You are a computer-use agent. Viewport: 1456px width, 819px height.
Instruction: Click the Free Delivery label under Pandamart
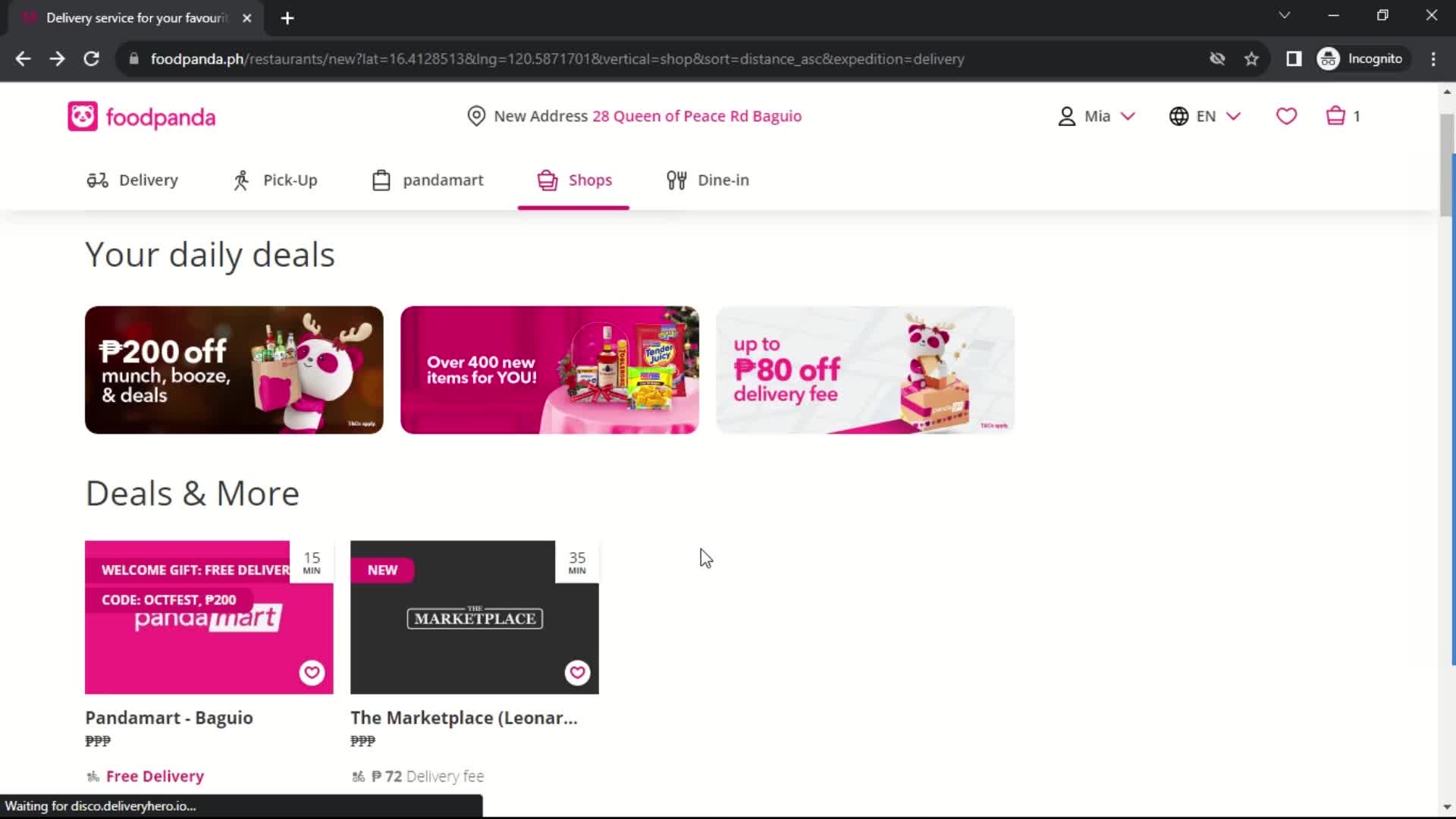[155, 776]
